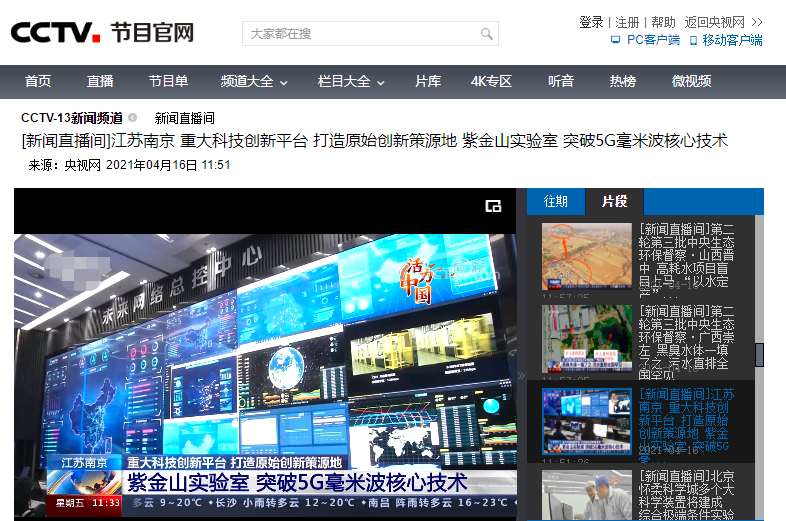Open the CCTV-13新闻频道 channel link
Screen dimensions: 786x521
72,118
